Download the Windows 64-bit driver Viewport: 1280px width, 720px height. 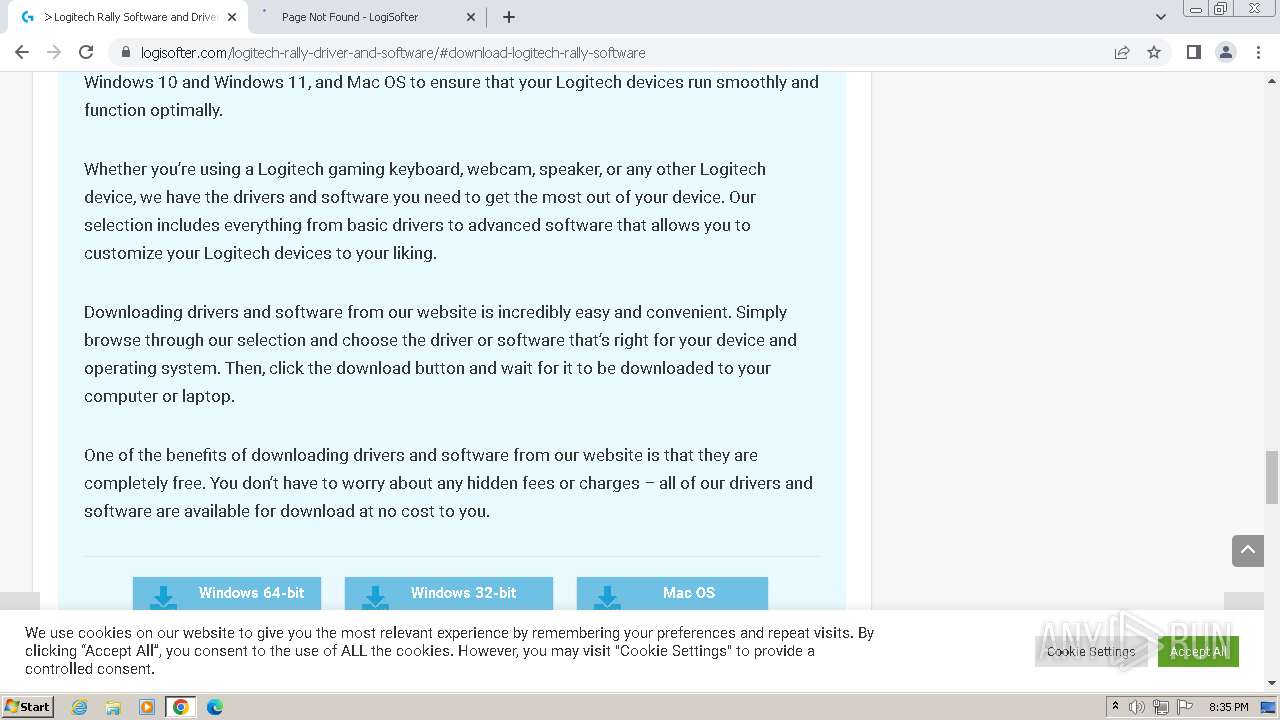coord(227,593)
